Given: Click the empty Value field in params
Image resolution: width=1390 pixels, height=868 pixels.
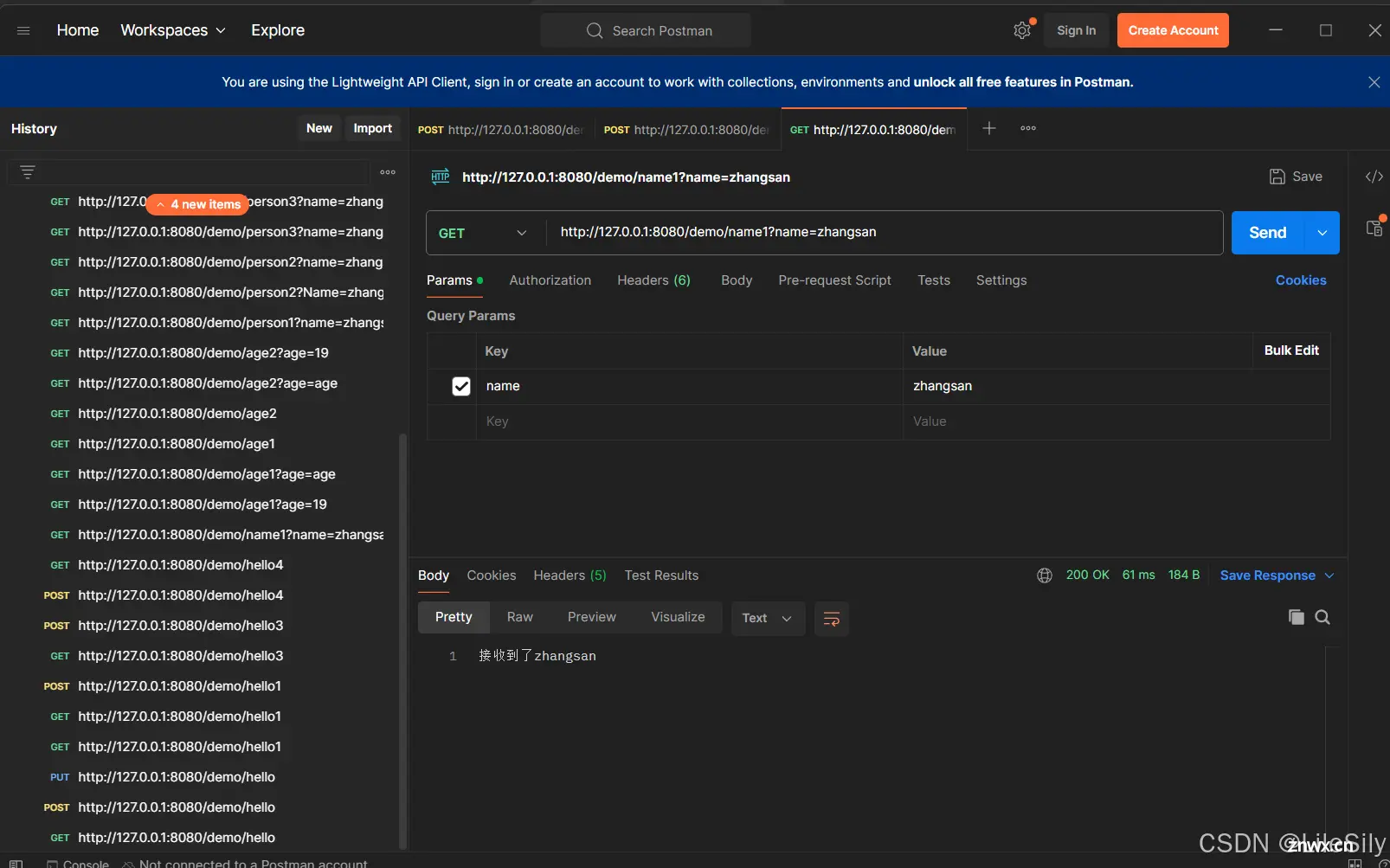Looking at the screenshot, I should (x=1117, y=421).
